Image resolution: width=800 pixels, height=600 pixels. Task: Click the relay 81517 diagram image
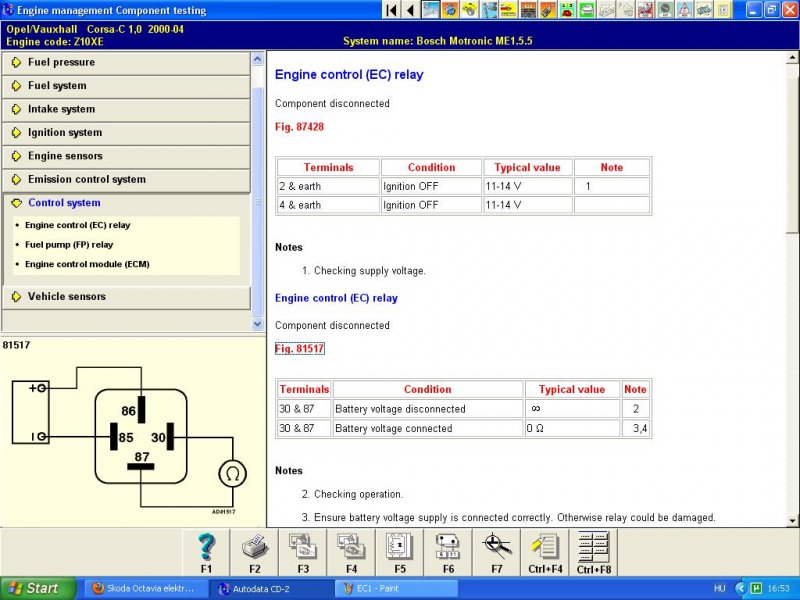[x=130, y=439]
